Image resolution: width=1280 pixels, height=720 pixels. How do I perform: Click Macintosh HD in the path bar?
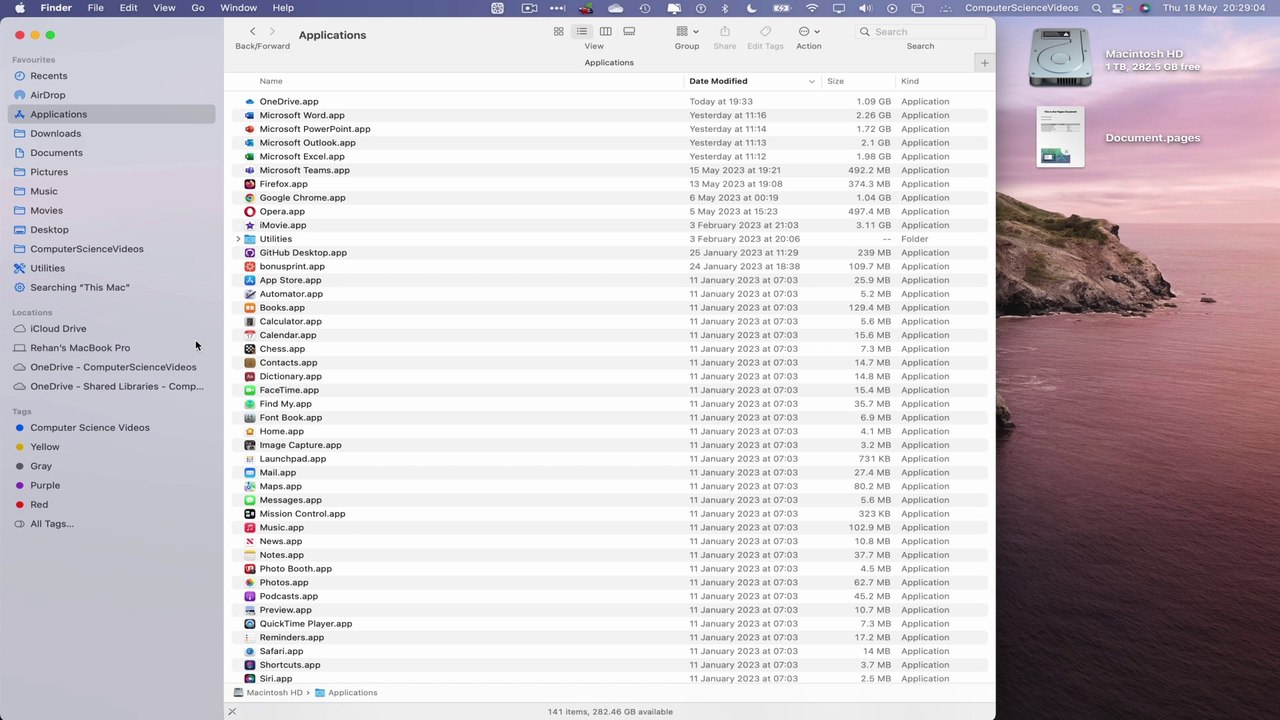[x=268, y=693]
